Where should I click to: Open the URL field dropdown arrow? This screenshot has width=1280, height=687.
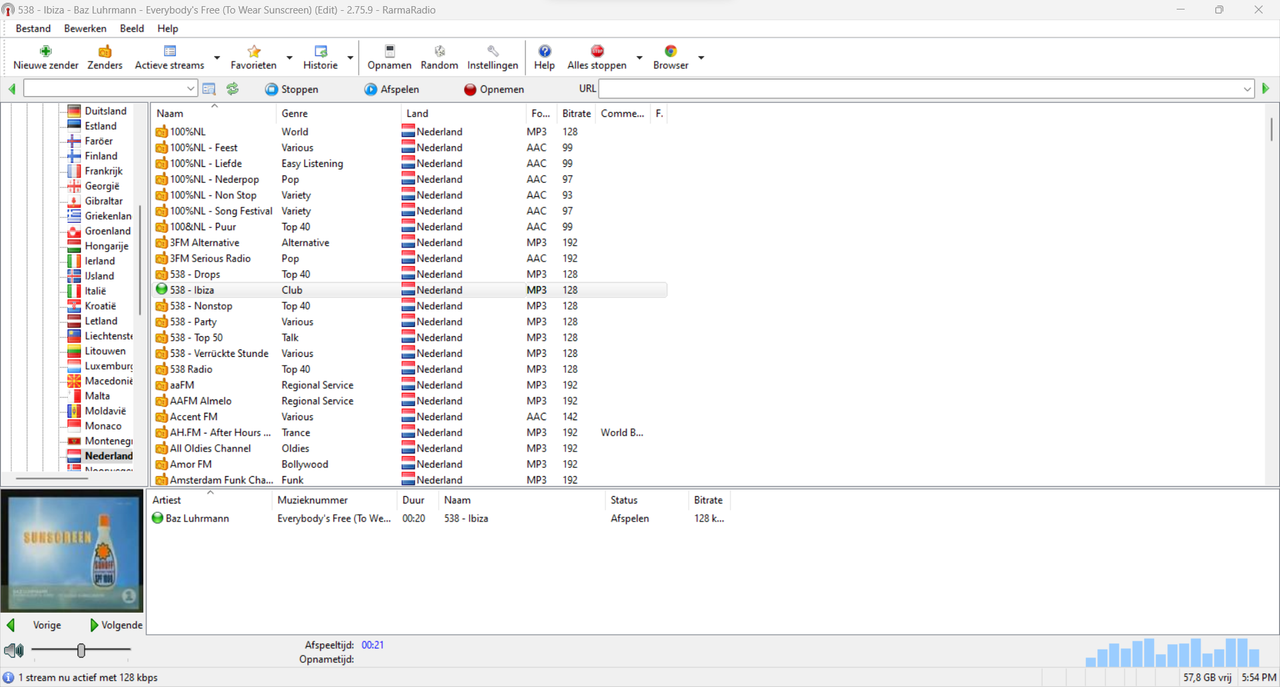(1247, 89)
